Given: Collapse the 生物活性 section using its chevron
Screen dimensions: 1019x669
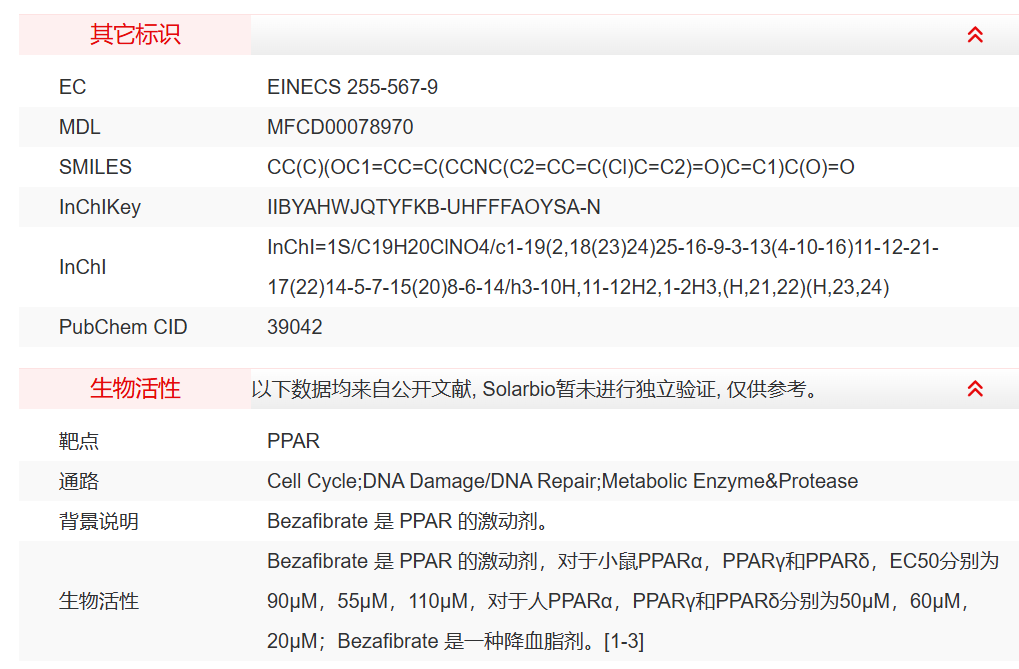Looking at the screenshot, I should (x=975, y=389).
